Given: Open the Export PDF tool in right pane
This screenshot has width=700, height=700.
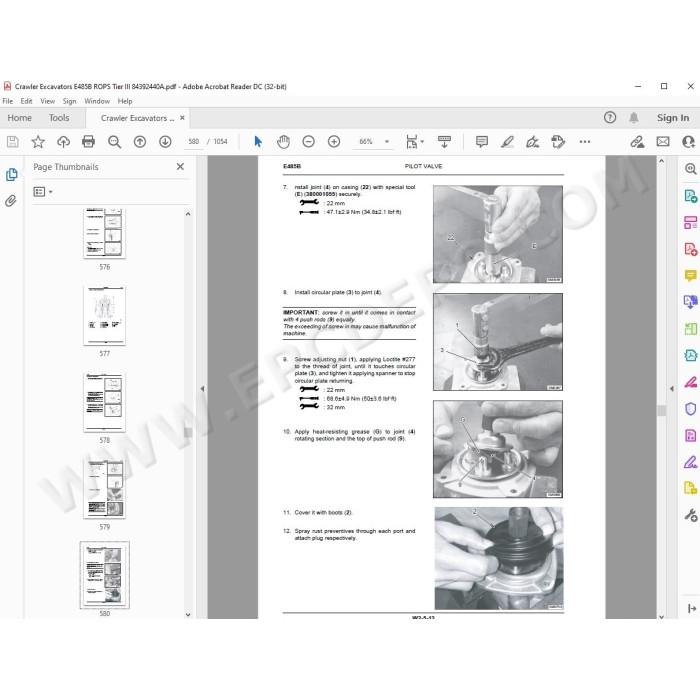Looking at the screenshot, I should 690,196.
